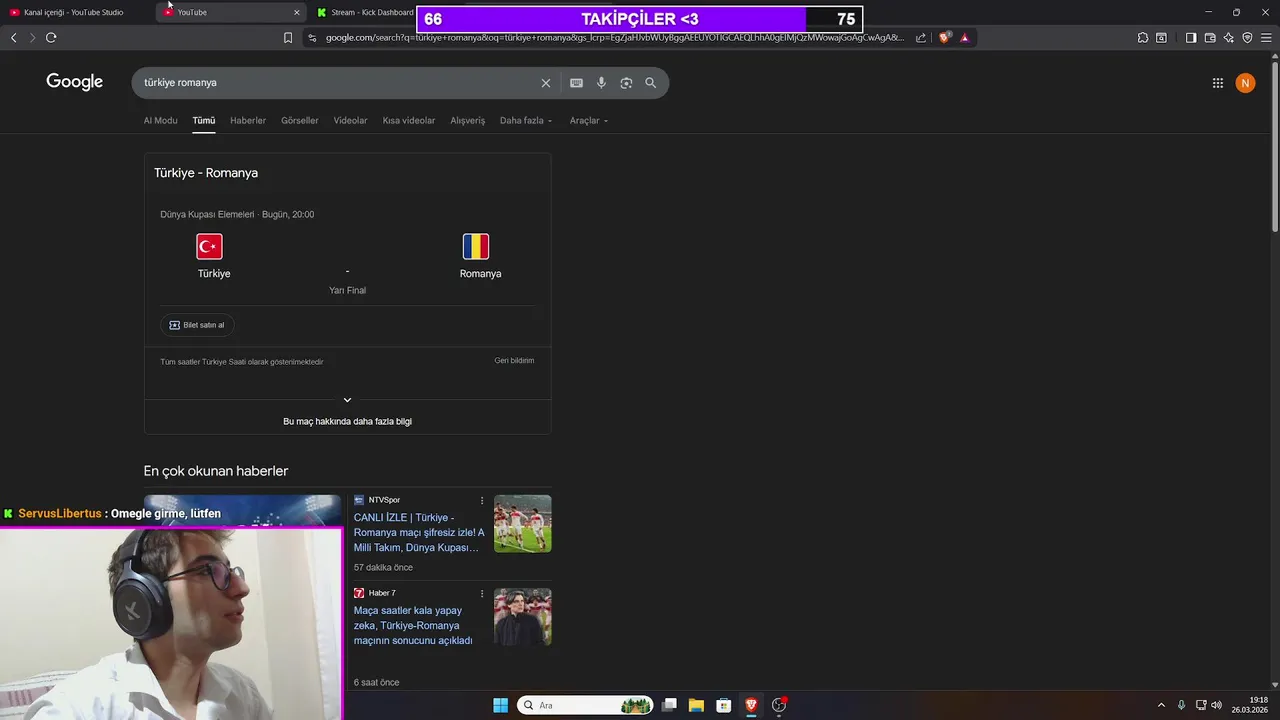The image size is (1280, 720).
Task: Go back to the previous page
Action: click(13, 38)
